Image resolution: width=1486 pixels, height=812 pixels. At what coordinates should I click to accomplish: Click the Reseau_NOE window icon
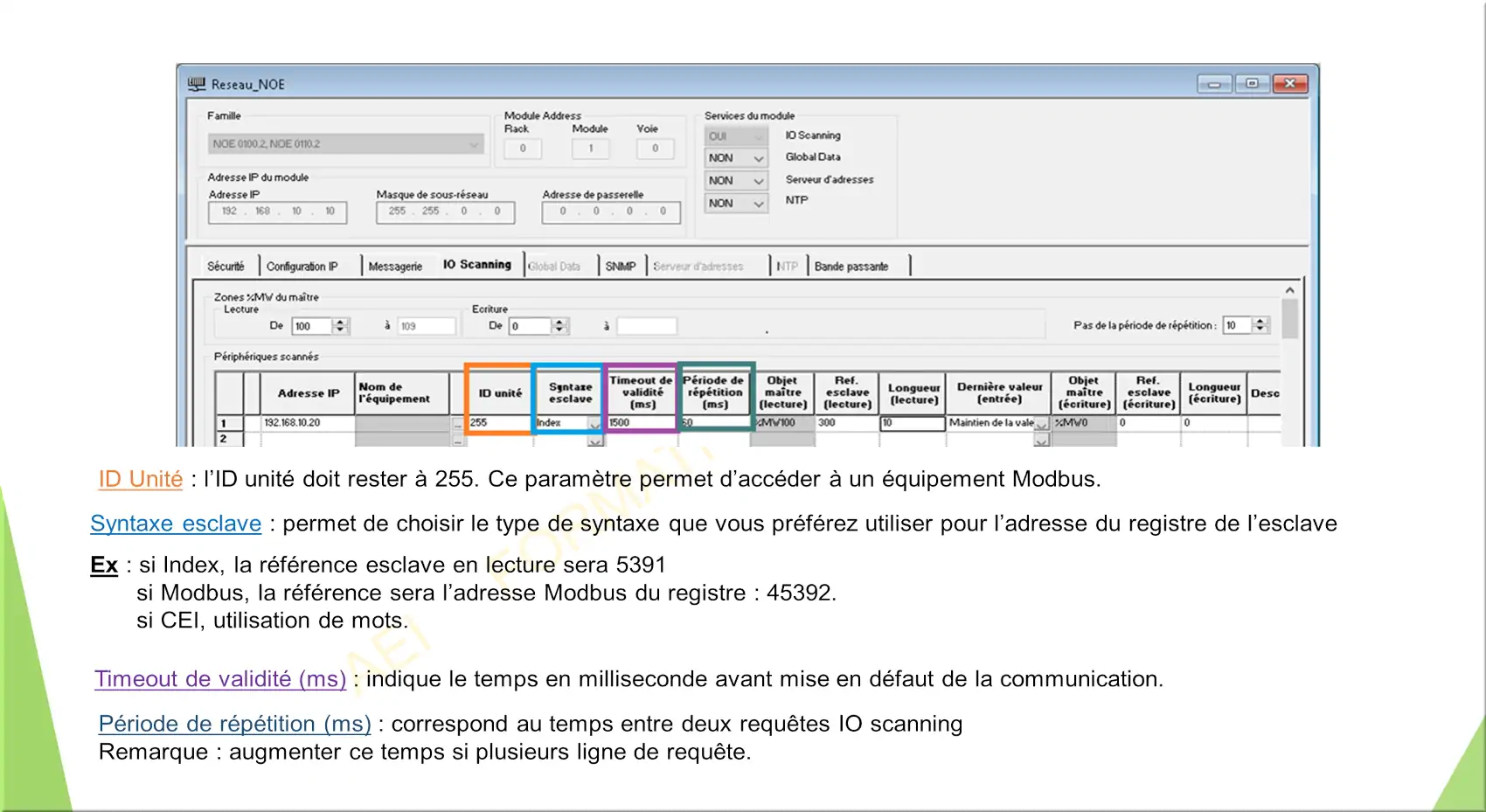click(x=197, y=84)
